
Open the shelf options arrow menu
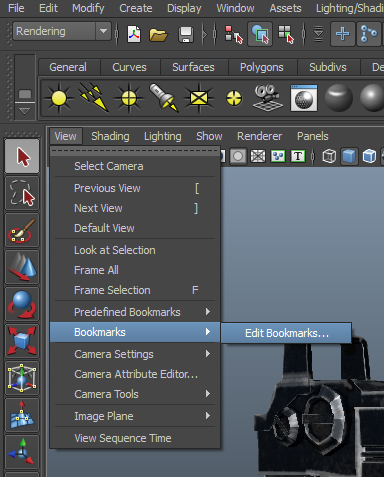(25, 111)
